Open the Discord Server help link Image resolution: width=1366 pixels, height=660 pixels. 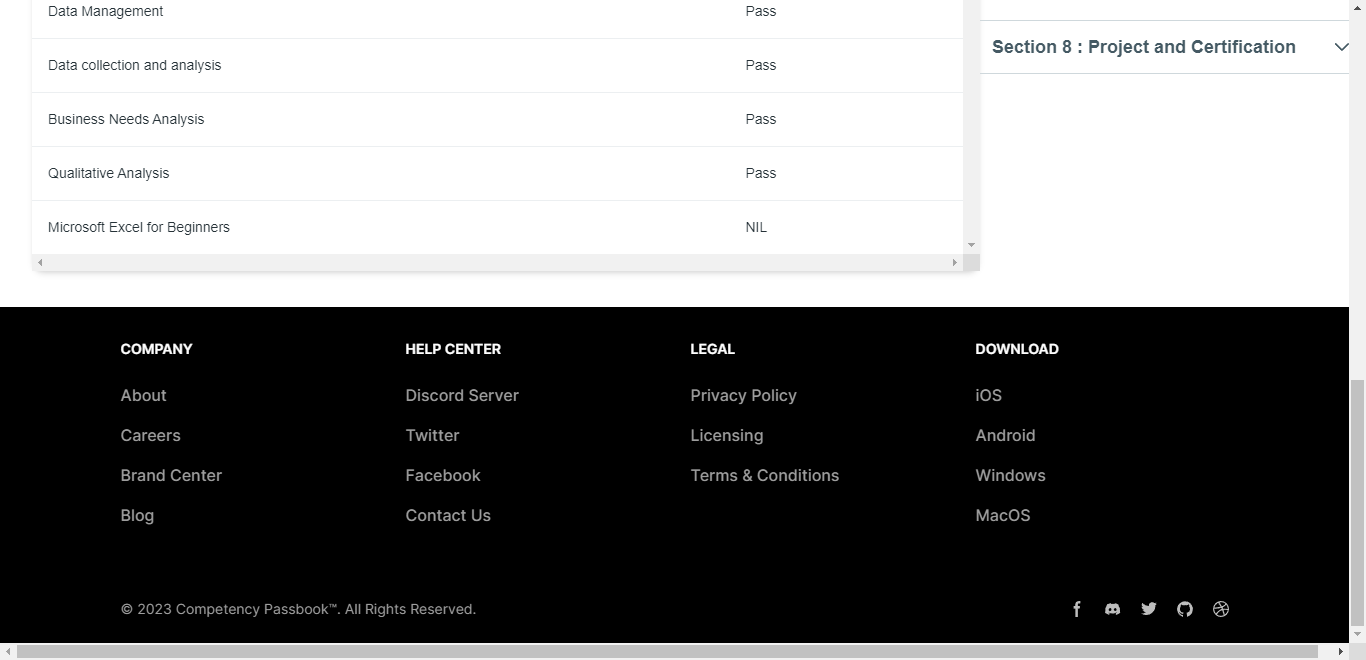click(462, 396)
